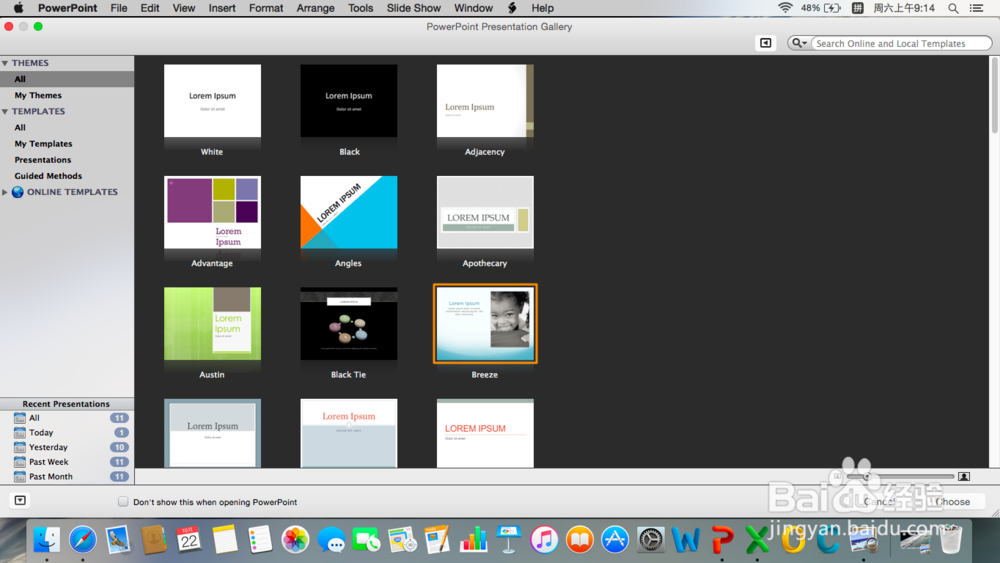Open the View menu
The image size is (1000, 563).
pos(184,8)
